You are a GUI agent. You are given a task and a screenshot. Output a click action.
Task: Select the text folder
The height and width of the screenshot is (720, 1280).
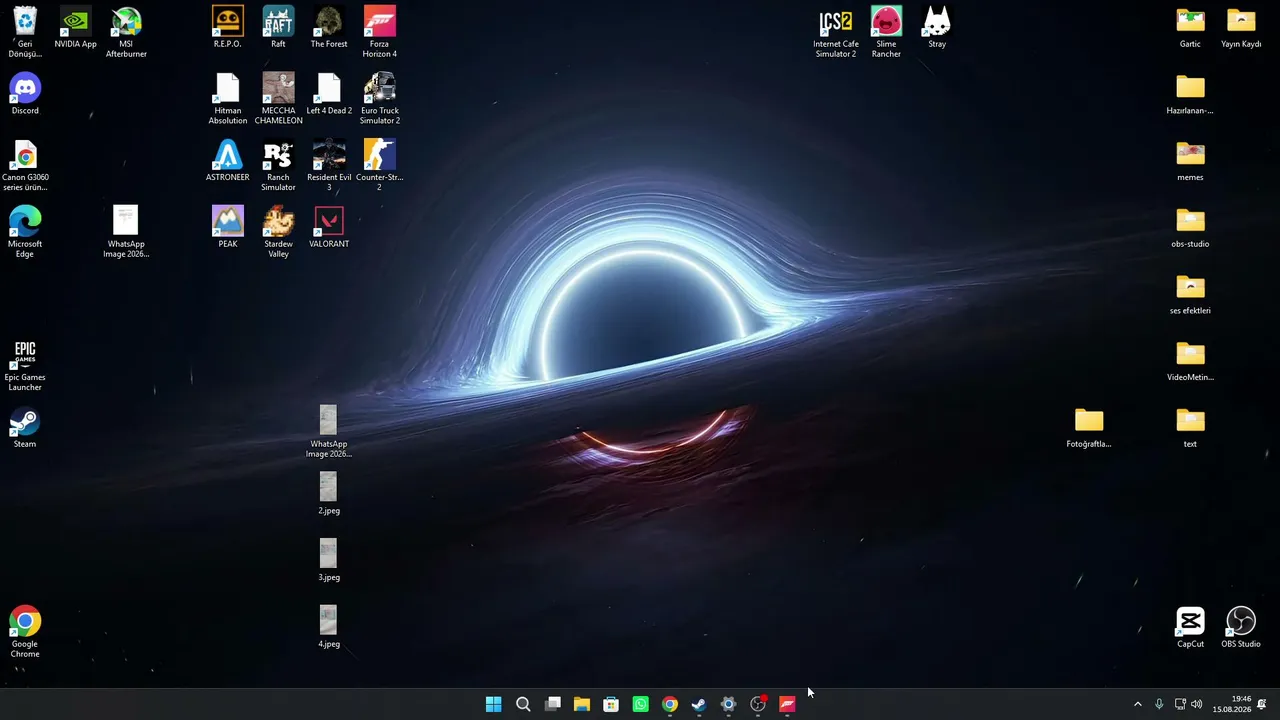(x=1190, y=427)
